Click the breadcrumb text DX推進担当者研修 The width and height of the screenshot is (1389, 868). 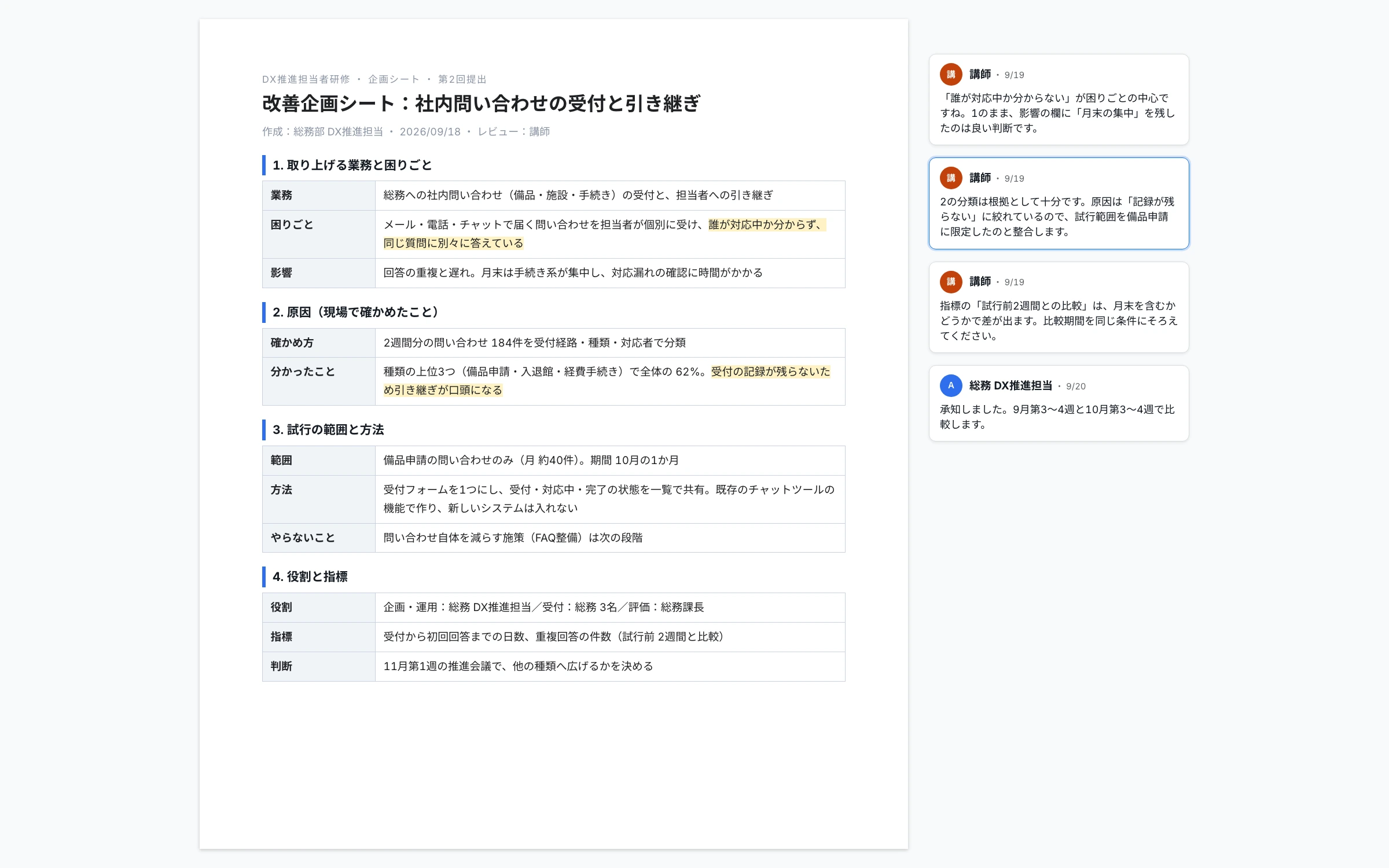(306, 79)
